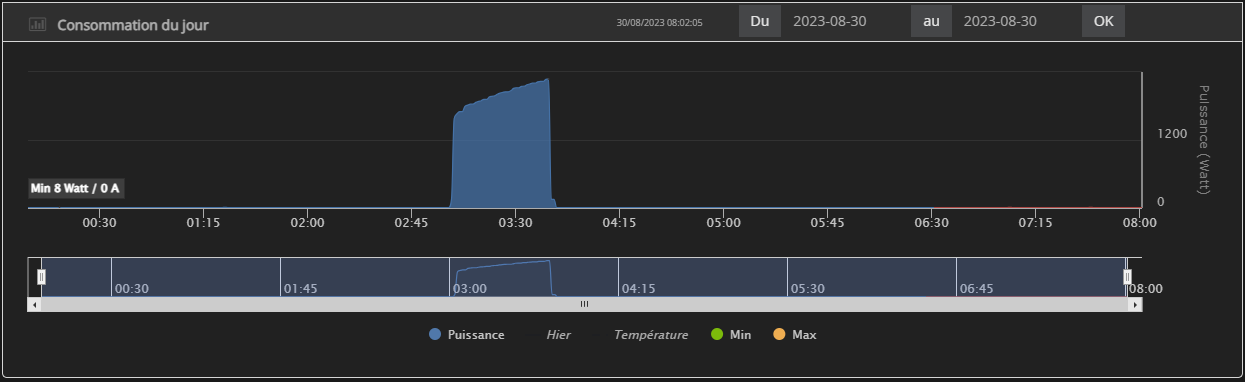Screen dimensions: 1245x382
Task: Click the timestamp 30/08/2023 08:02:05
Action: pos(659,22)
